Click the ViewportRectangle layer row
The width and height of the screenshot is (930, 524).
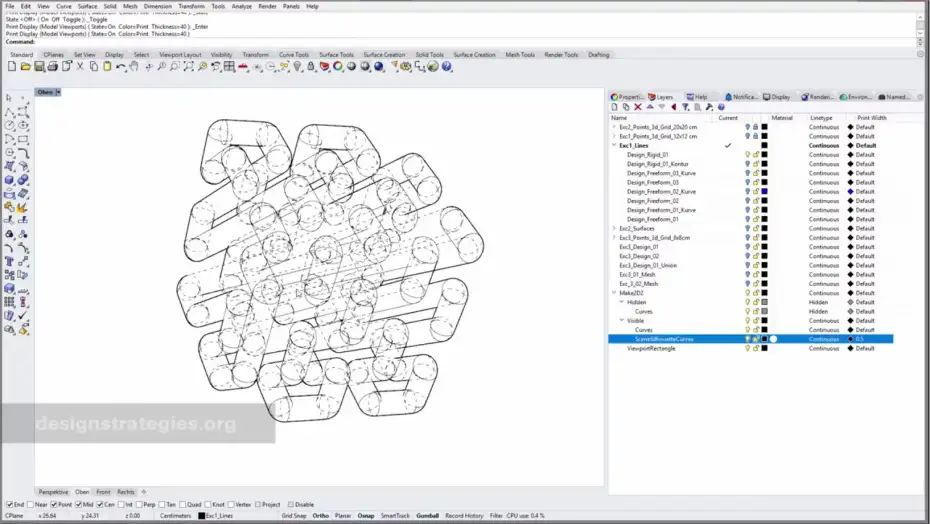click(x=751, y=348)
